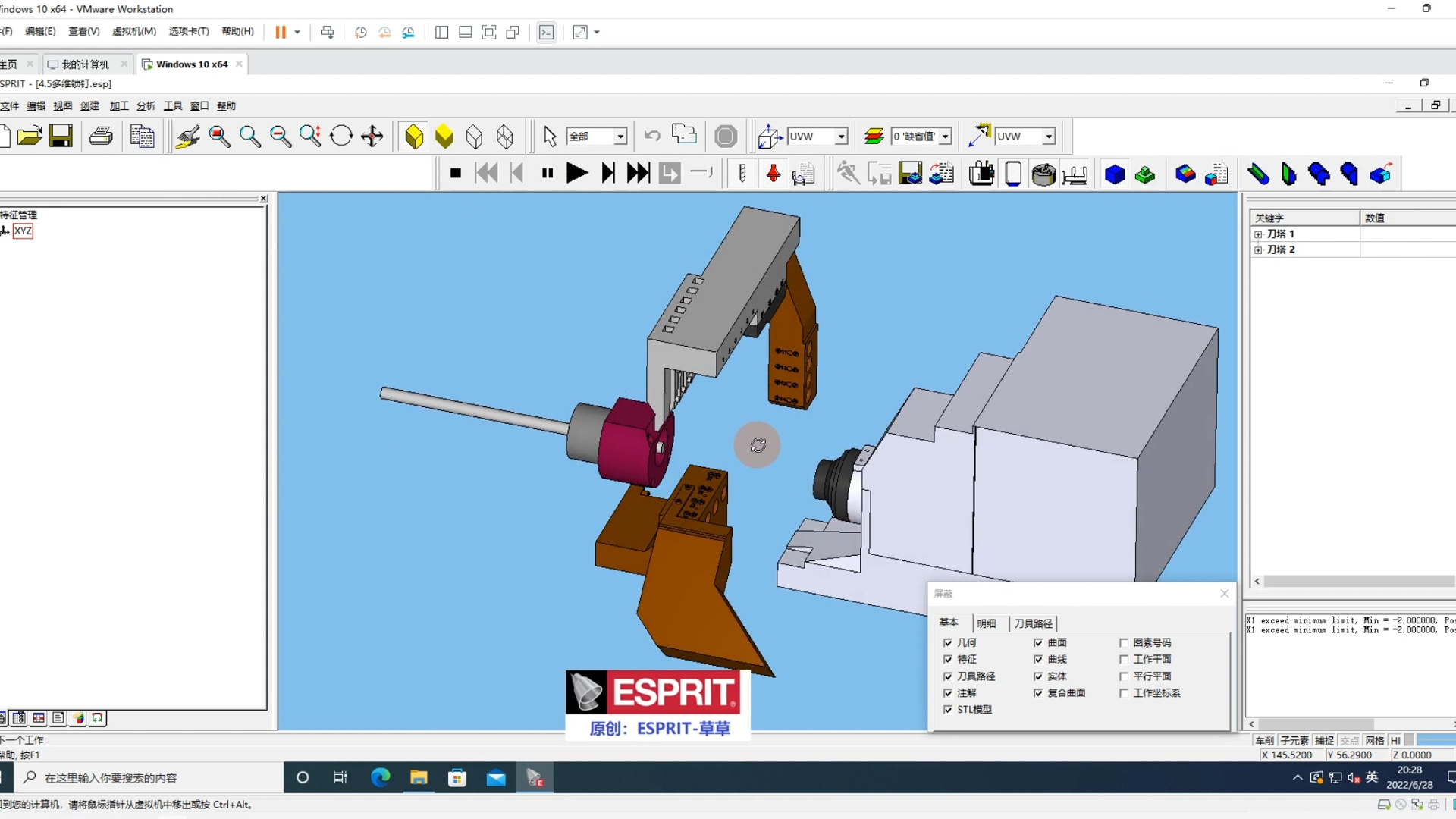This screenshot has width=1456, height=819.
Task: Uncheck the 几何 checkbox
Action: tap(948, 642)
